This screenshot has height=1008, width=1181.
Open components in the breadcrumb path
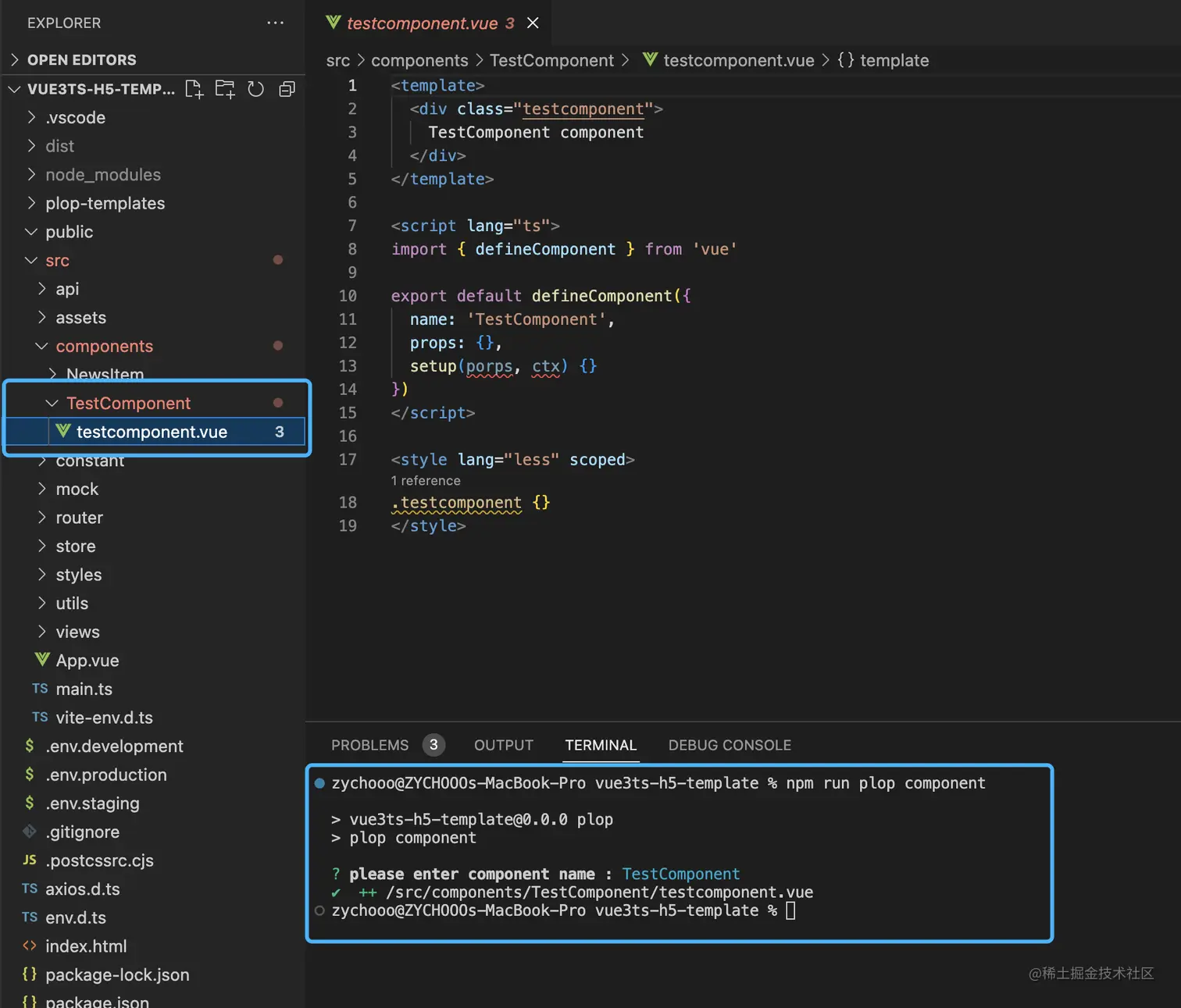419,60
